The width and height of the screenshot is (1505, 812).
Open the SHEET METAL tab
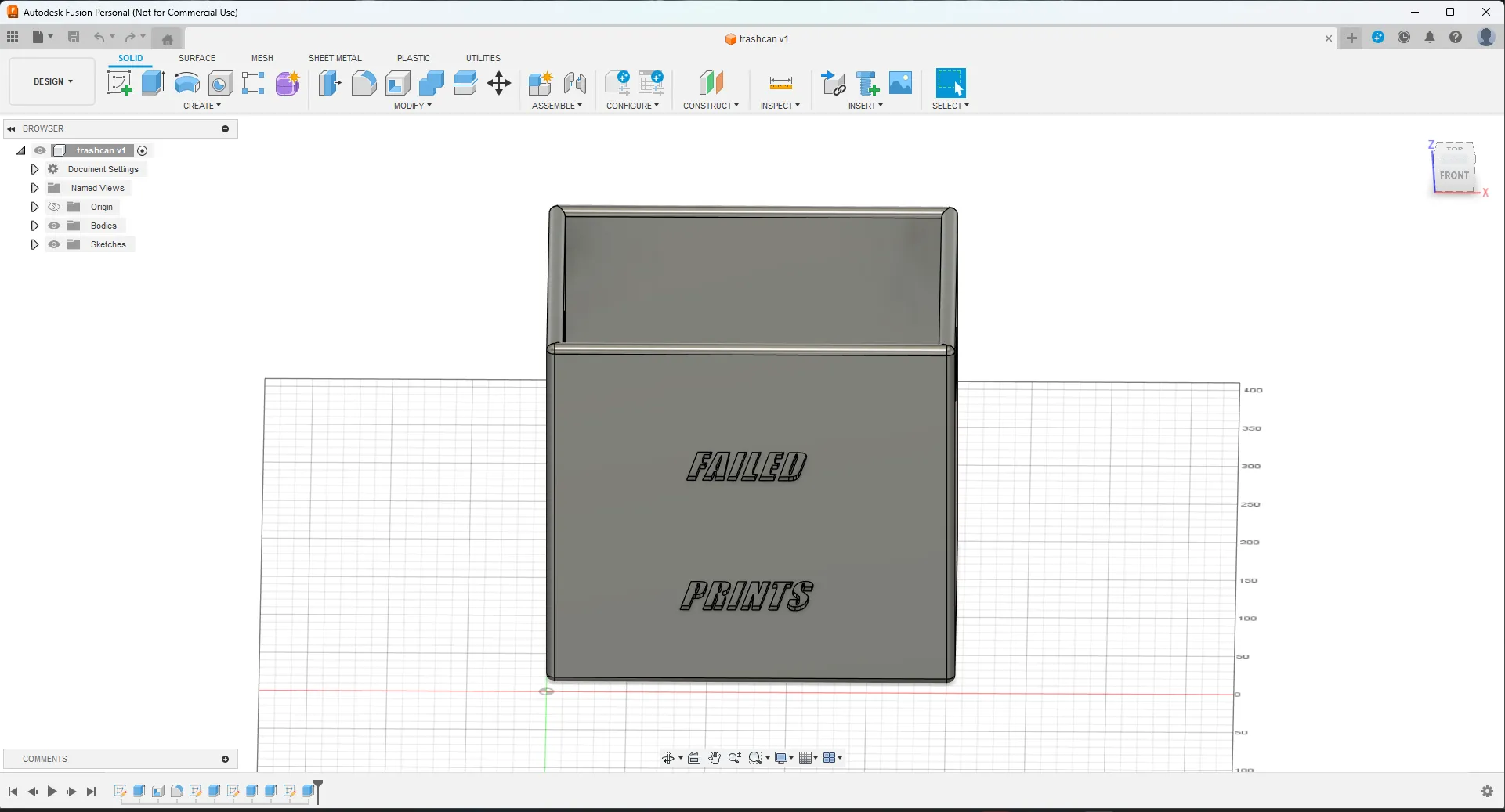[x=335, y=58]
